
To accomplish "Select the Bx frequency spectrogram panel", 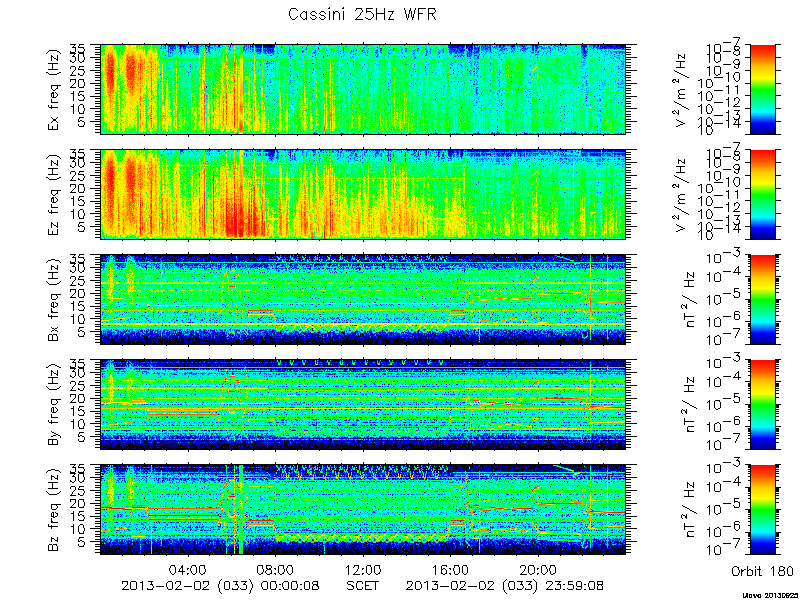I will tap(363, 299).
